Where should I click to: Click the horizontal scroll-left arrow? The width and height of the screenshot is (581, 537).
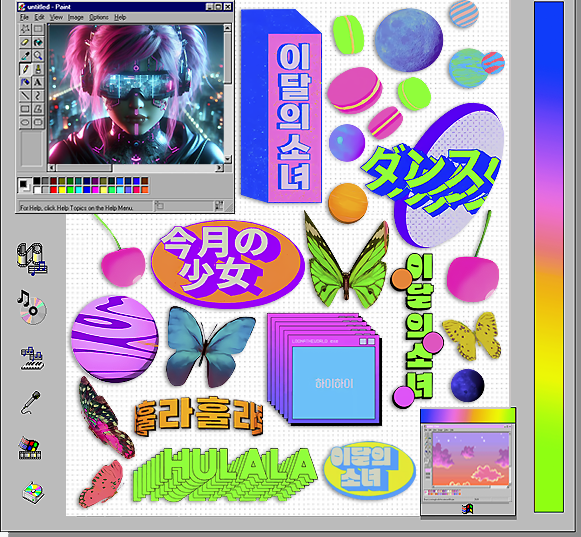click(x=52, y=168)
